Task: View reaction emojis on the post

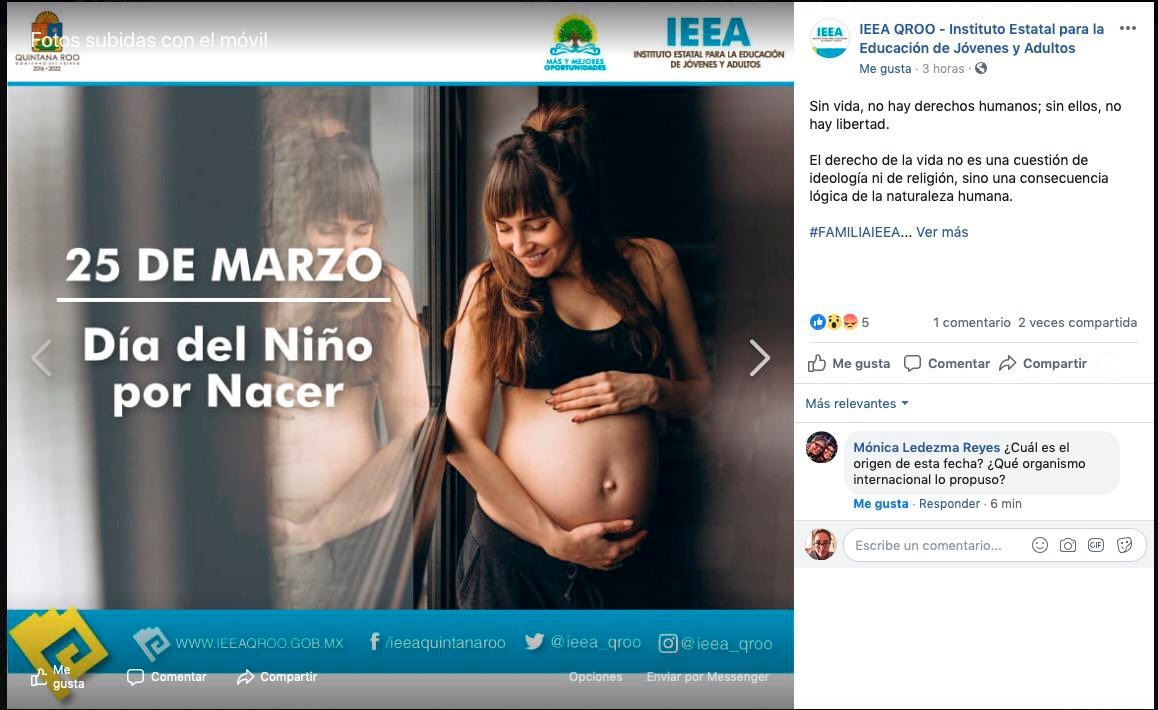Action: pyautogui.click(x=834, y=322)
